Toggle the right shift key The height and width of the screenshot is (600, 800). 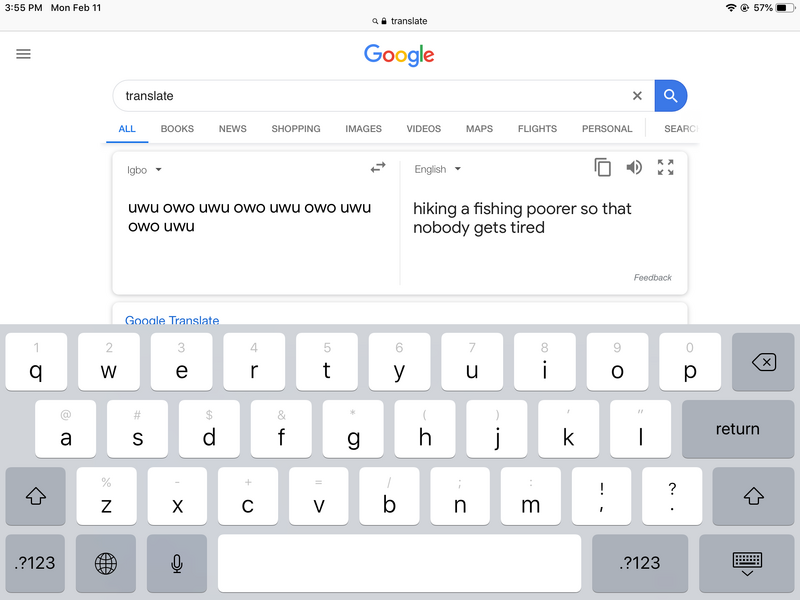(753, 496)
